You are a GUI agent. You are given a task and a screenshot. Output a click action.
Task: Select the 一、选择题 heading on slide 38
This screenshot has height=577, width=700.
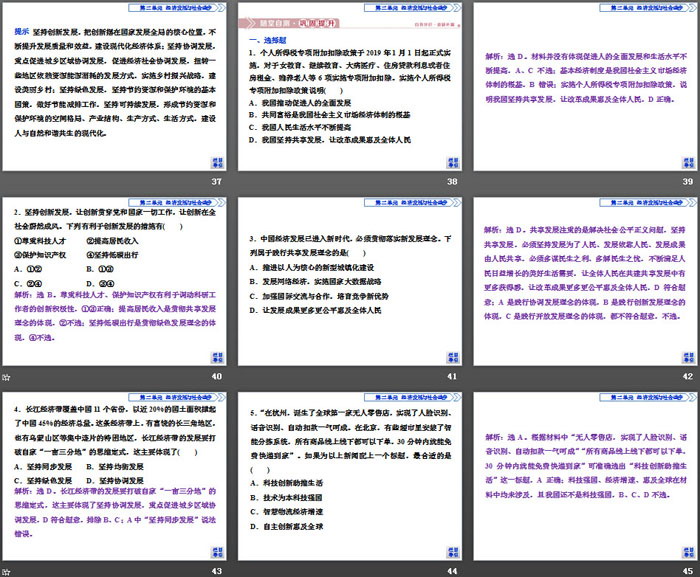(x=268, y=39)
